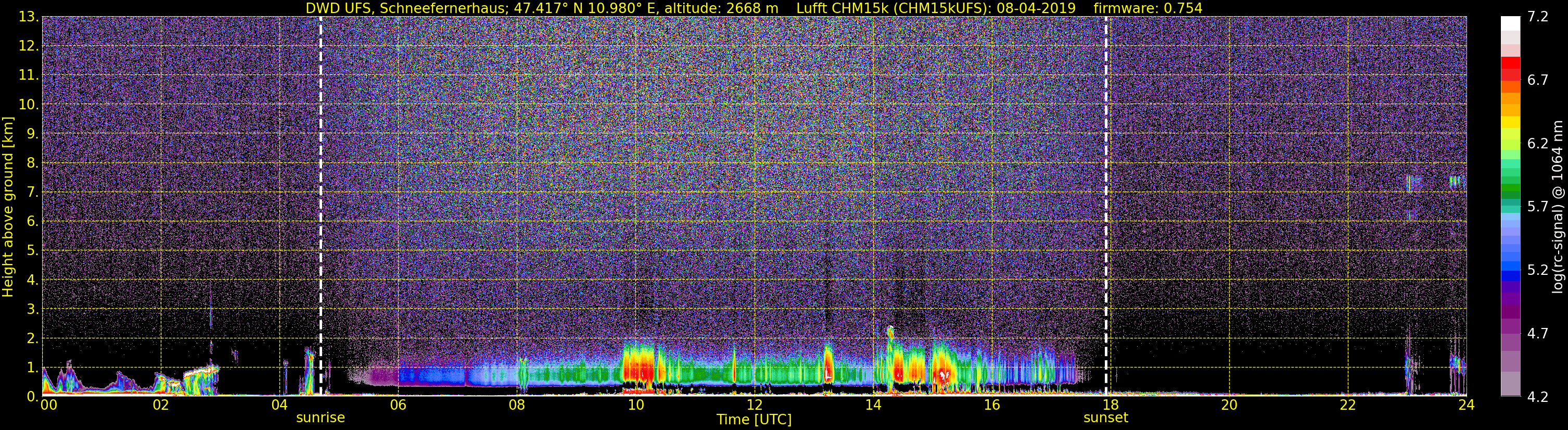Click the y-axis tick label '9.'
Screen dimensions: 1568x430
(x=33, y=134)
